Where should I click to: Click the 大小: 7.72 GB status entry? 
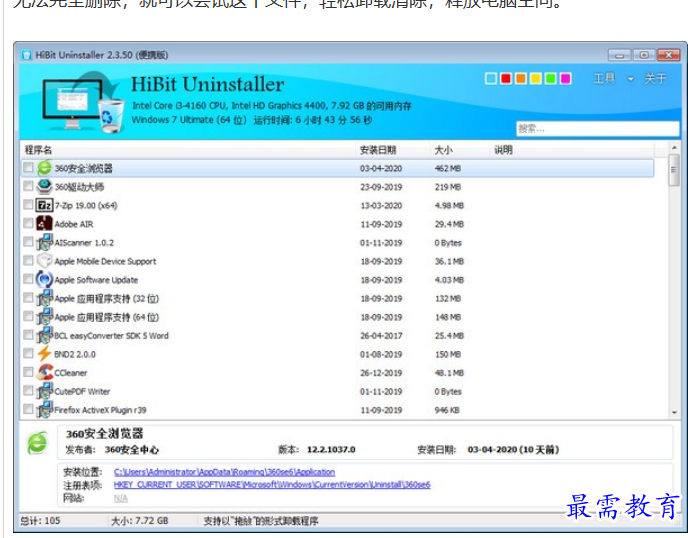(140, 521)
